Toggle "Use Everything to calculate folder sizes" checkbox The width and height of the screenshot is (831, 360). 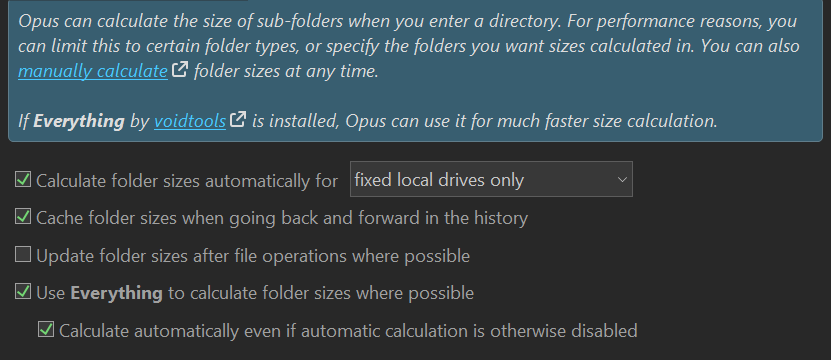pyautogui.click(x=23, y=292)
